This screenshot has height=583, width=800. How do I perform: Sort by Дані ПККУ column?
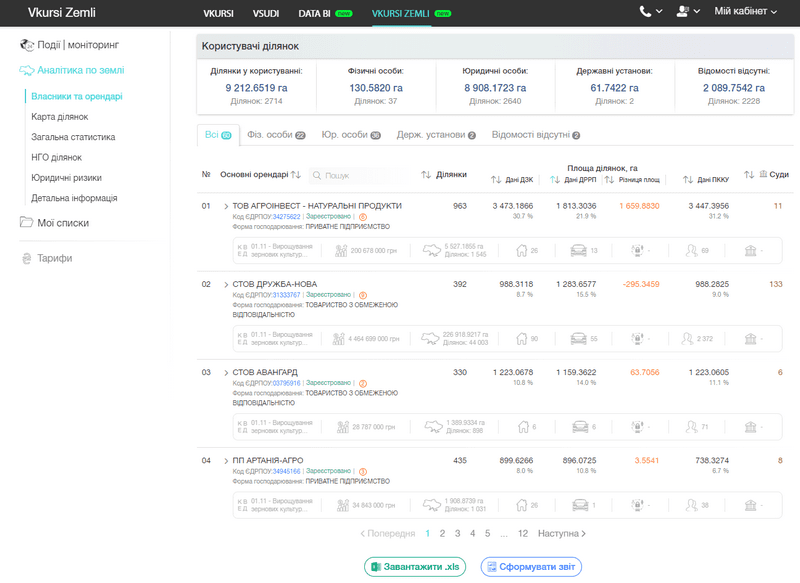(x=688, y=180)
